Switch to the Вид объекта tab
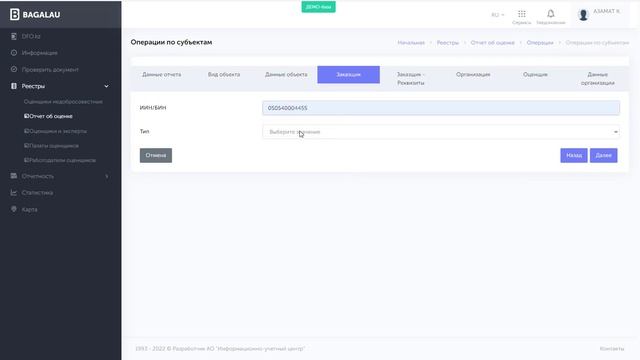 [x=224, y=75]
